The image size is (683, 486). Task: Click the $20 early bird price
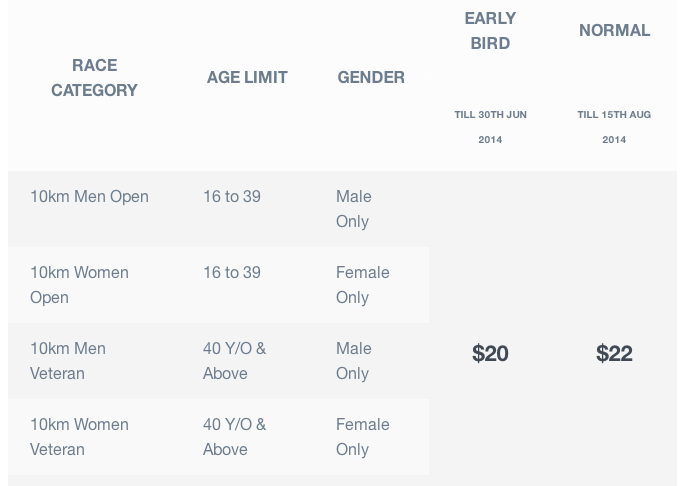click(490, 353)
